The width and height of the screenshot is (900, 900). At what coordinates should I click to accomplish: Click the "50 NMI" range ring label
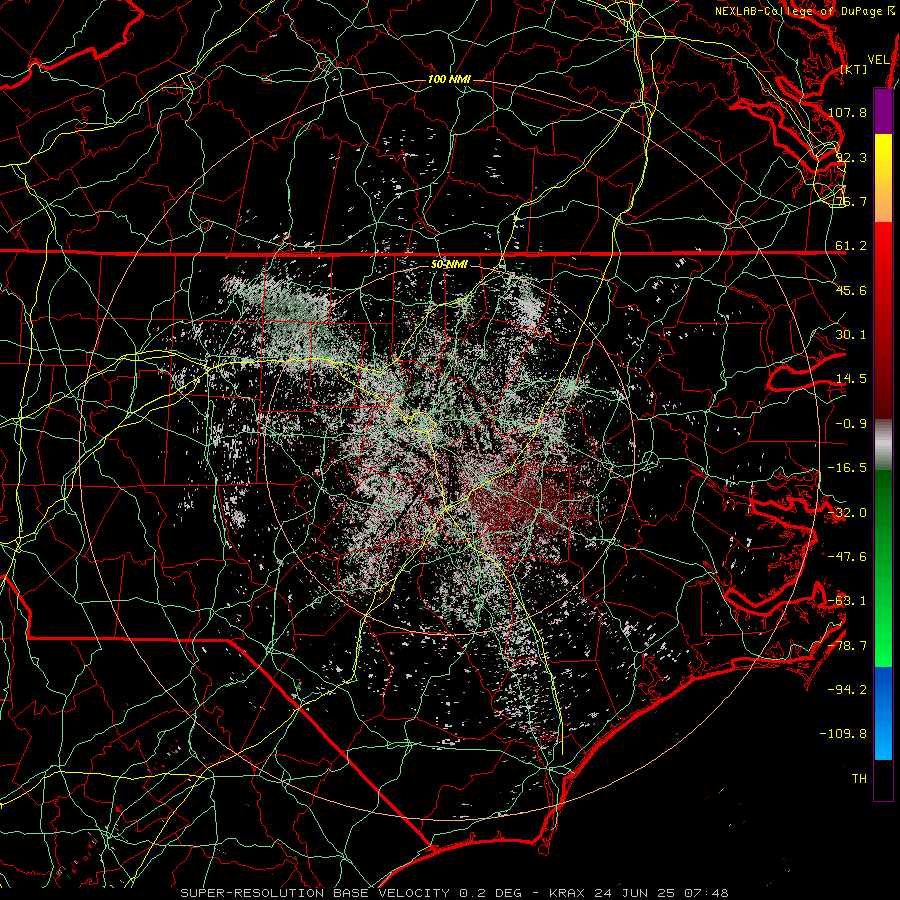[449, 265]
